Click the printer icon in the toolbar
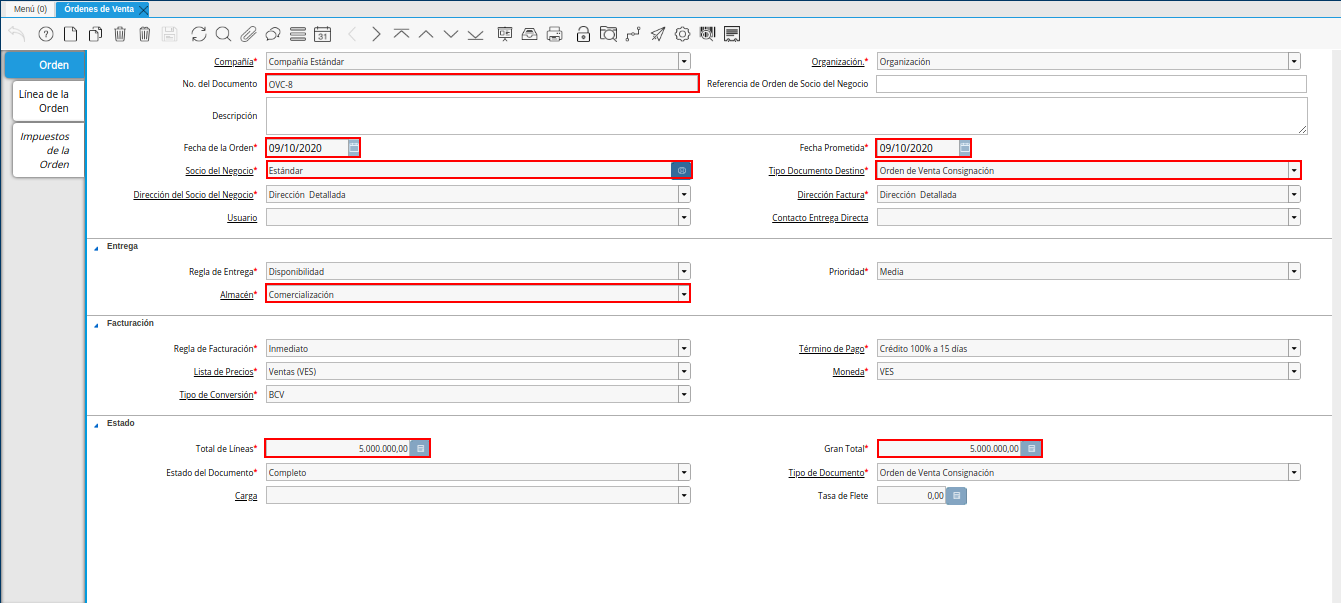1341x603 pixels. point(555,34)
